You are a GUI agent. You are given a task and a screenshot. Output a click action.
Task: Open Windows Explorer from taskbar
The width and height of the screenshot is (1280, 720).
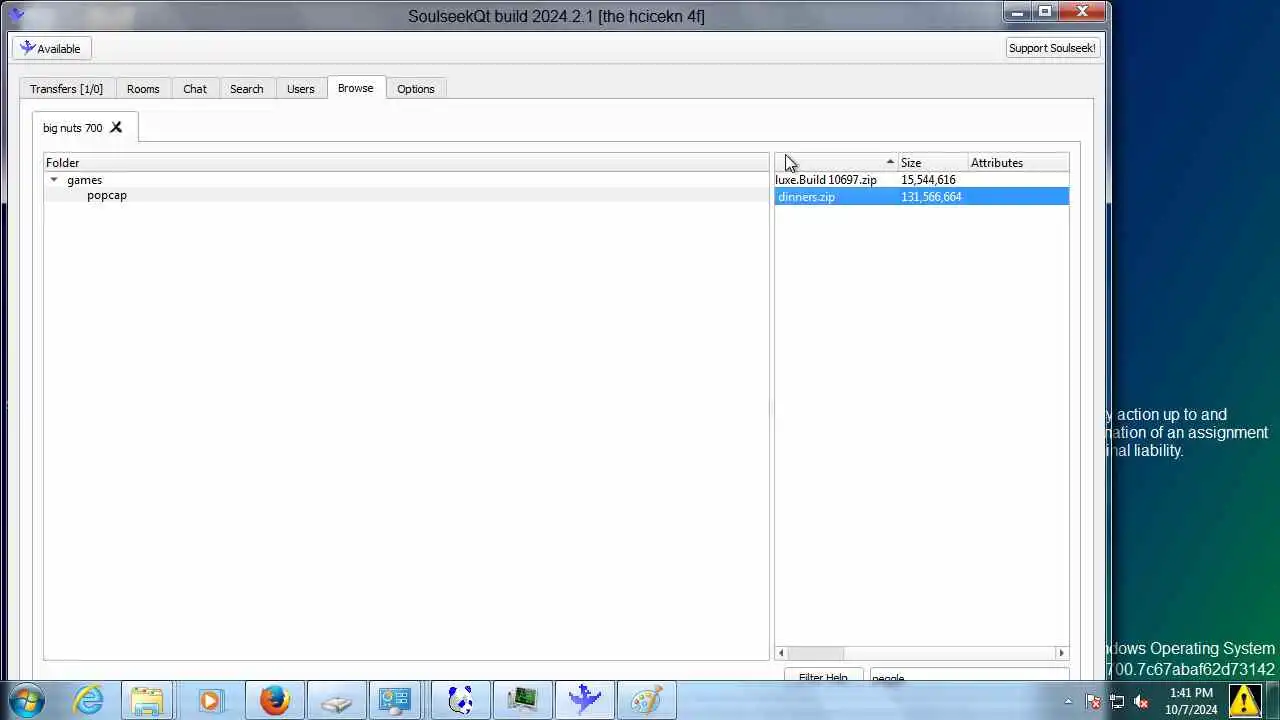(x=148, y=700)
